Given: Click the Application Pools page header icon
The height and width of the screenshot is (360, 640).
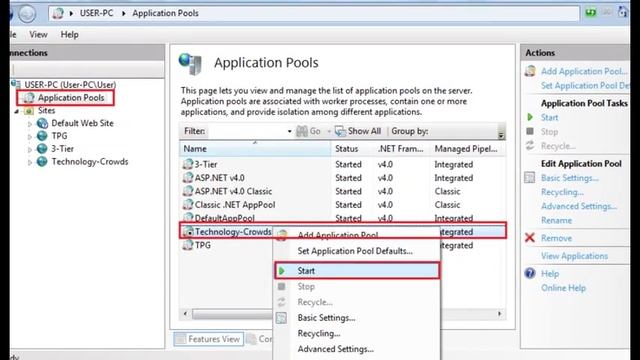Looking at the screenshot, I should click(190, 64).
